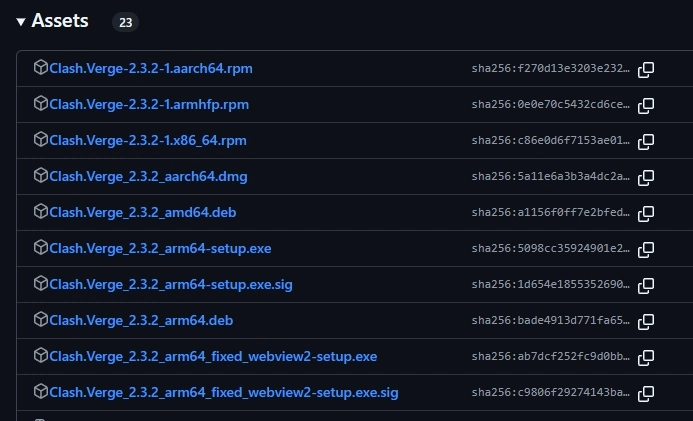Click the Assets count badge 23

click(x=126, y=22)
